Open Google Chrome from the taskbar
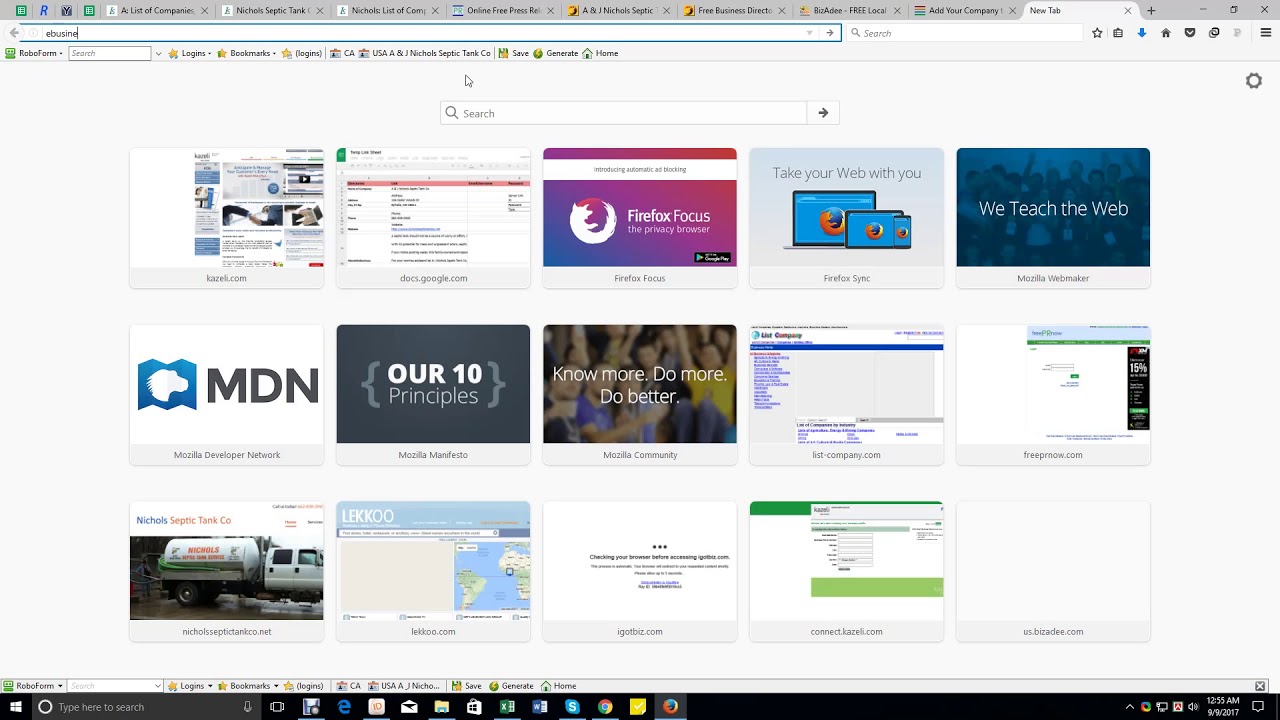This screenshot has width=1280, height=720. click(x=605, y=707)
